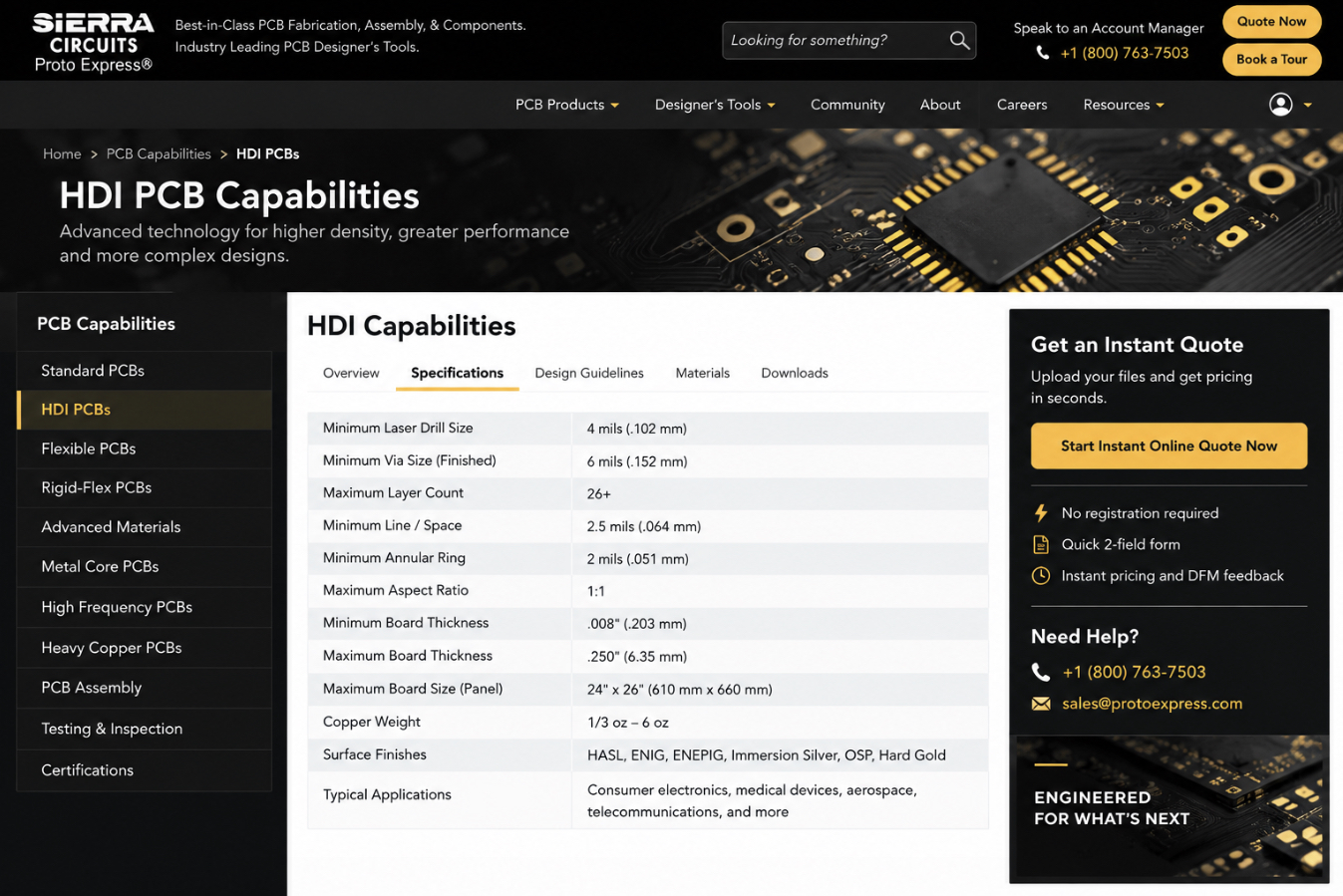Viewport: 1343px width, 896px height.
Task: Go to Home in the breadcrumb
Action: 62,154
